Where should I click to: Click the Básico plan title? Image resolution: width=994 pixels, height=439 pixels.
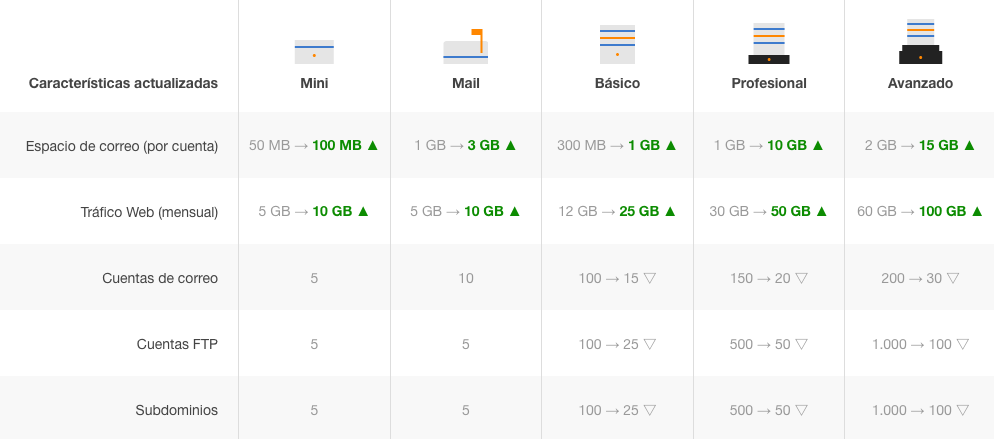tap(617, 83)
